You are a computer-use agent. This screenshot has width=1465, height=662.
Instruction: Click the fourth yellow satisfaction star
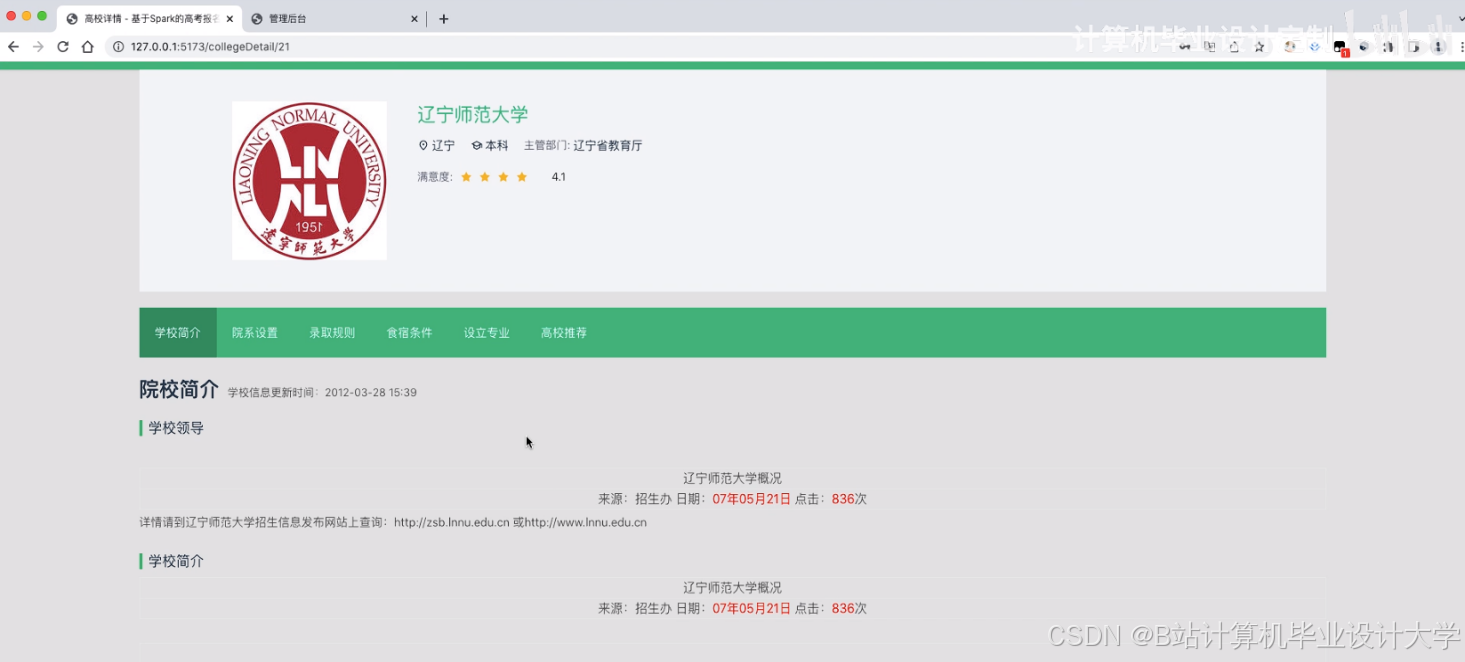522,177
